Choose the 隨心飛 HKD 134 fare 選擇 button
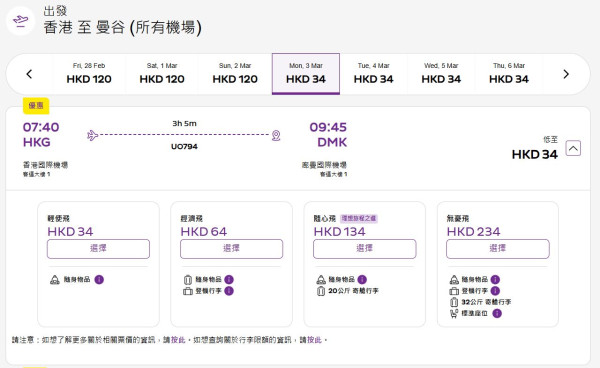600x368 pixels. 365,249
